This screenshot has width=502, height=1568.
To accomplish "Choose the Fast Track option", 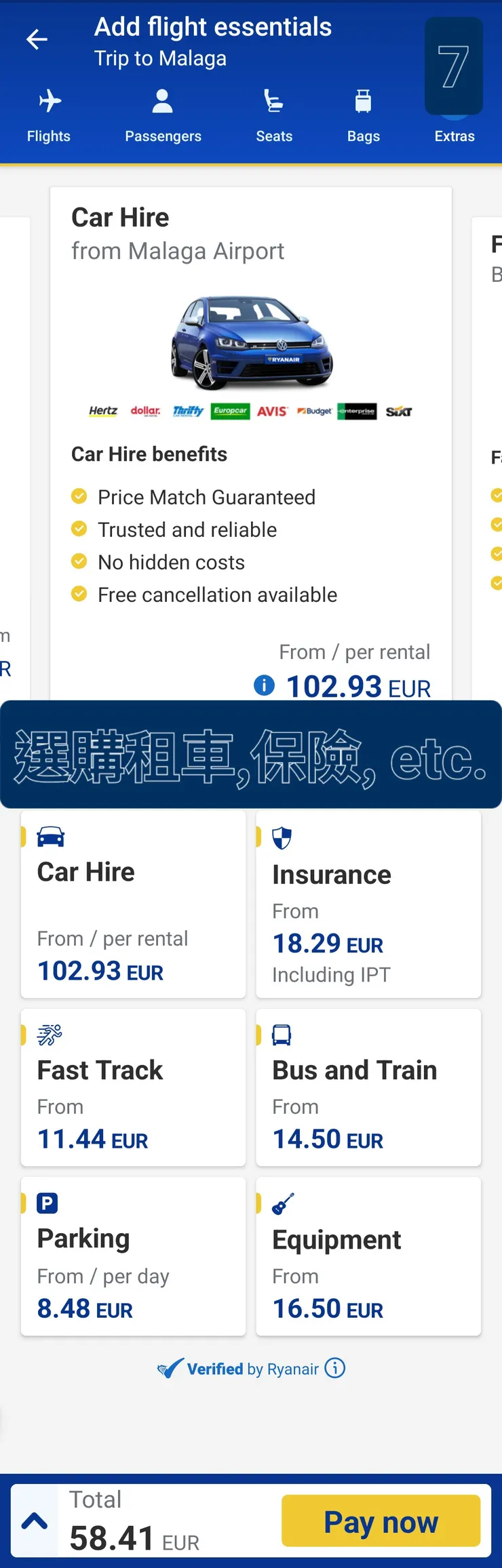I will [133, 1087].
